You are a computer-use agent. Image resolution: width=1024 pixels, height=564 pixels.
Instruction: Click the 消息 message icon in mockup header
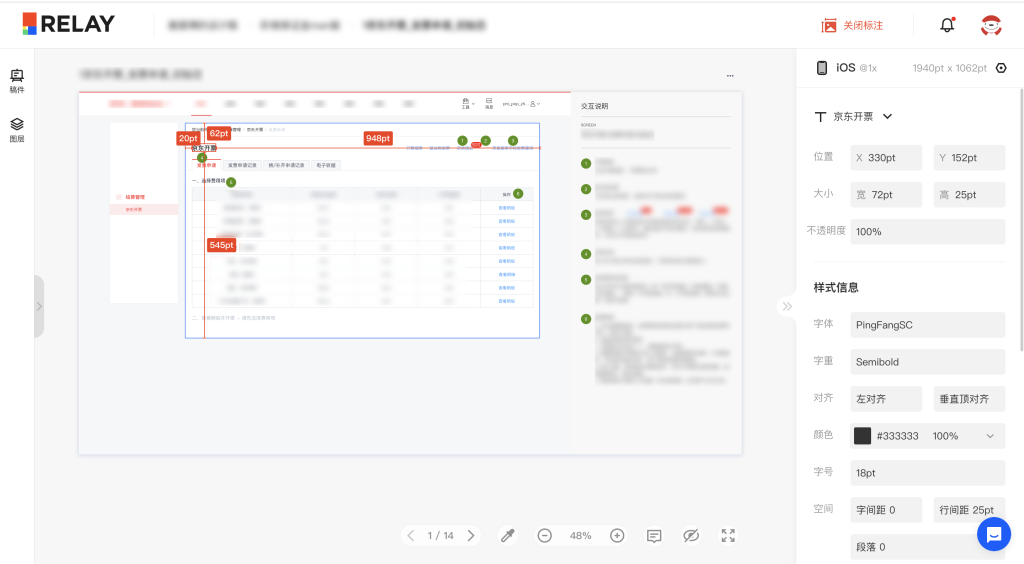pyautogui.click(x=488, y=103)
